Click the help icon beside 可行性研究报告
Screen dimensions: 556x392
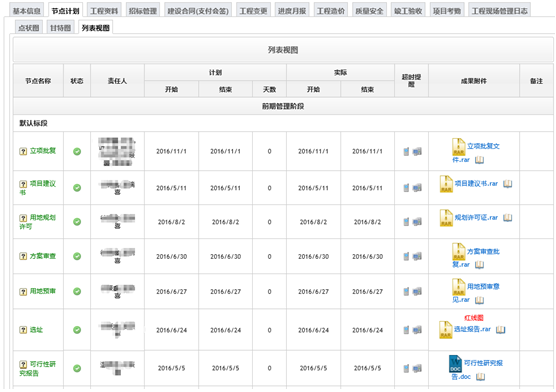coord(23,364)
